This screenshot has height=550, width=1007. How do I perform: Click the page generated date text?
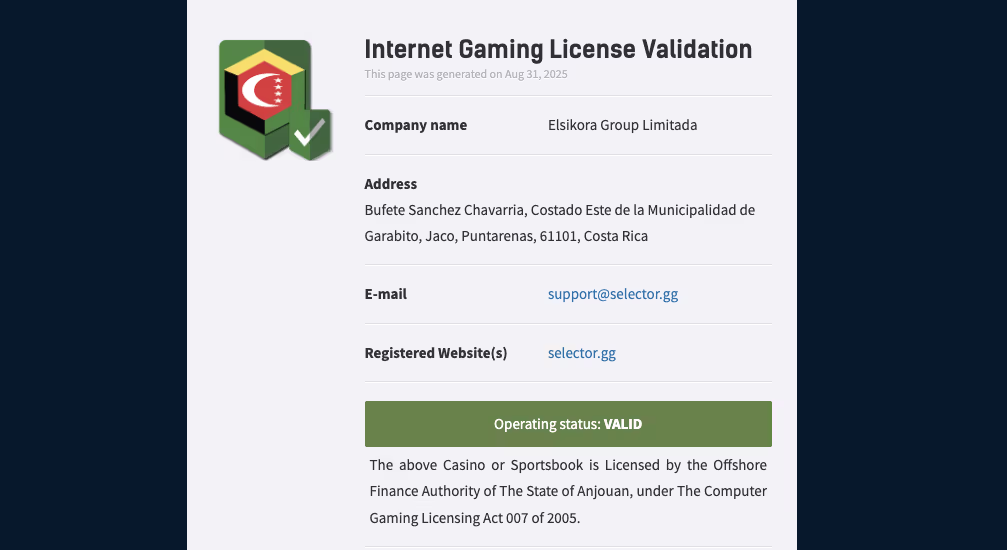(x=466, y=74)
